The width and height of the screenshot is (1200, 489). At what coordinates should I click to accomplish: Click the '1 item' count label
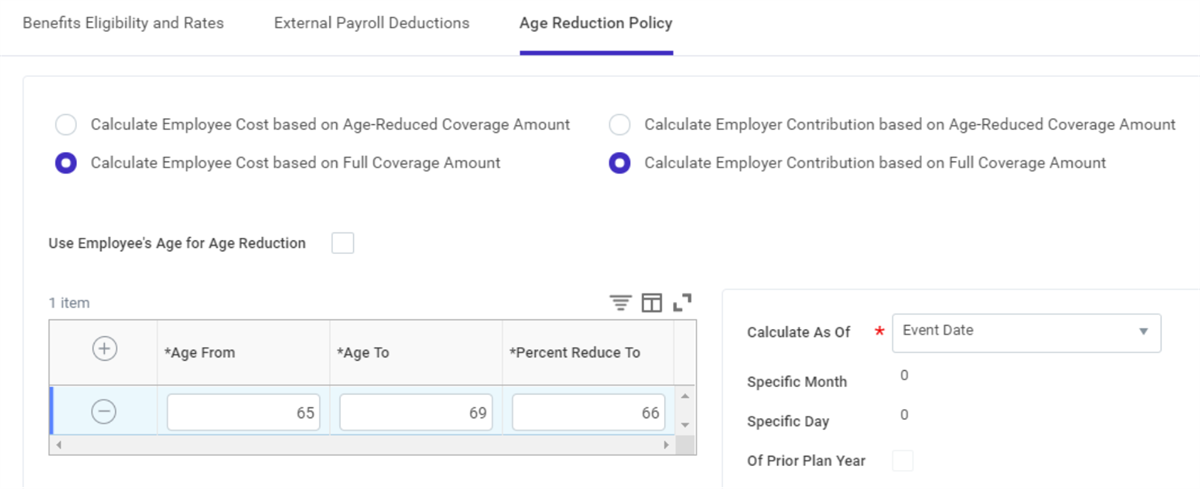[x=69, y=303]
